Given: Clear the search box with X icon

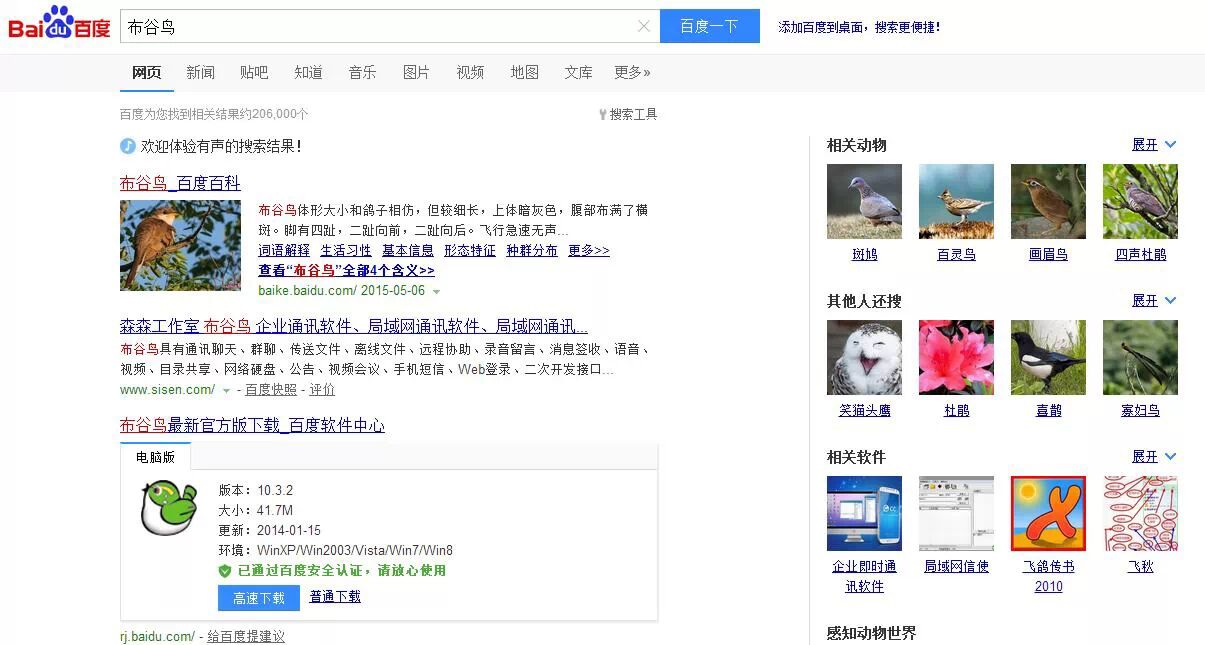Looking at the screenshot, I should click(x=643, y=27).
